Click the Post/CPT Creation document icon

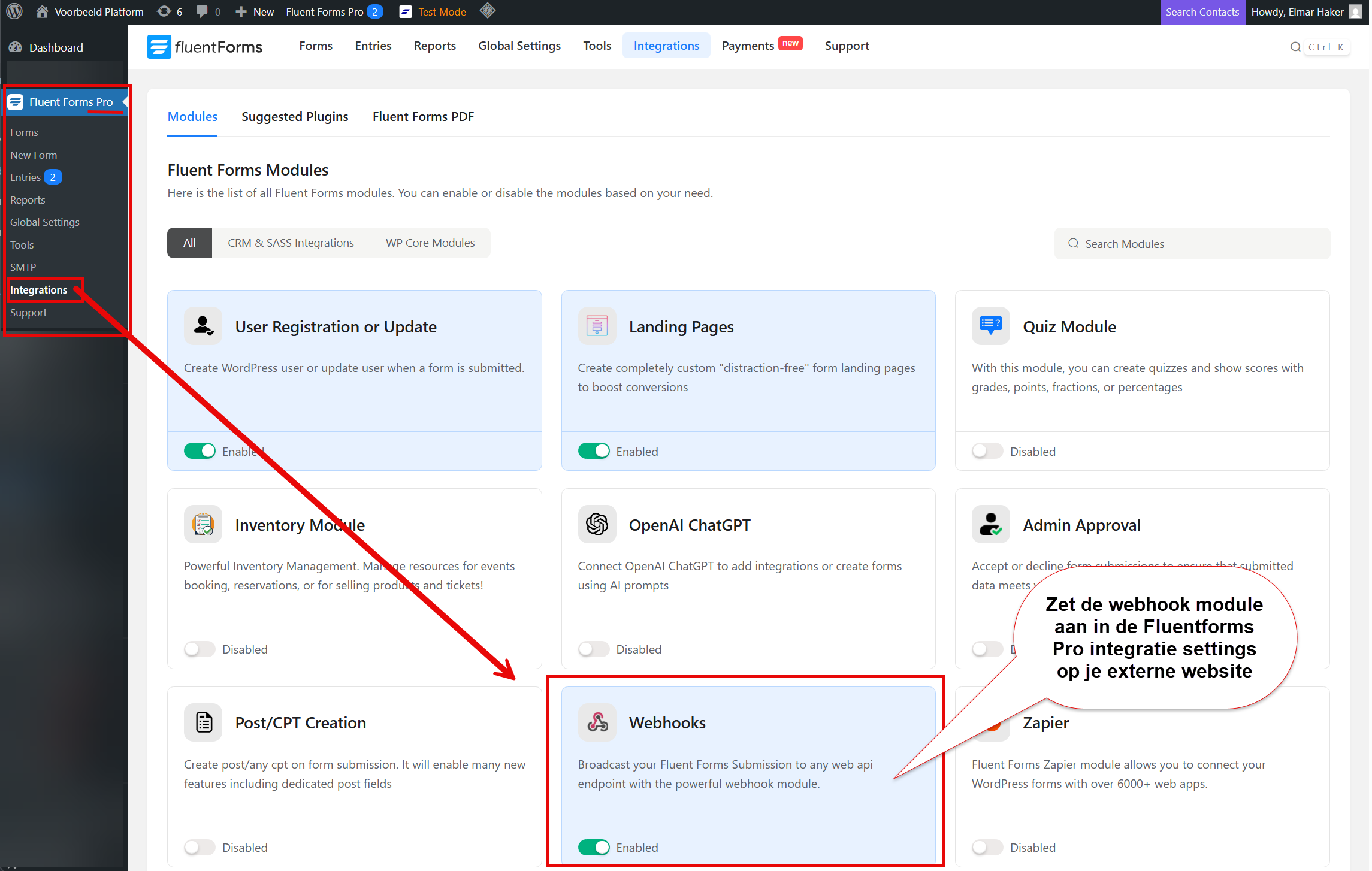coord(203,722)
